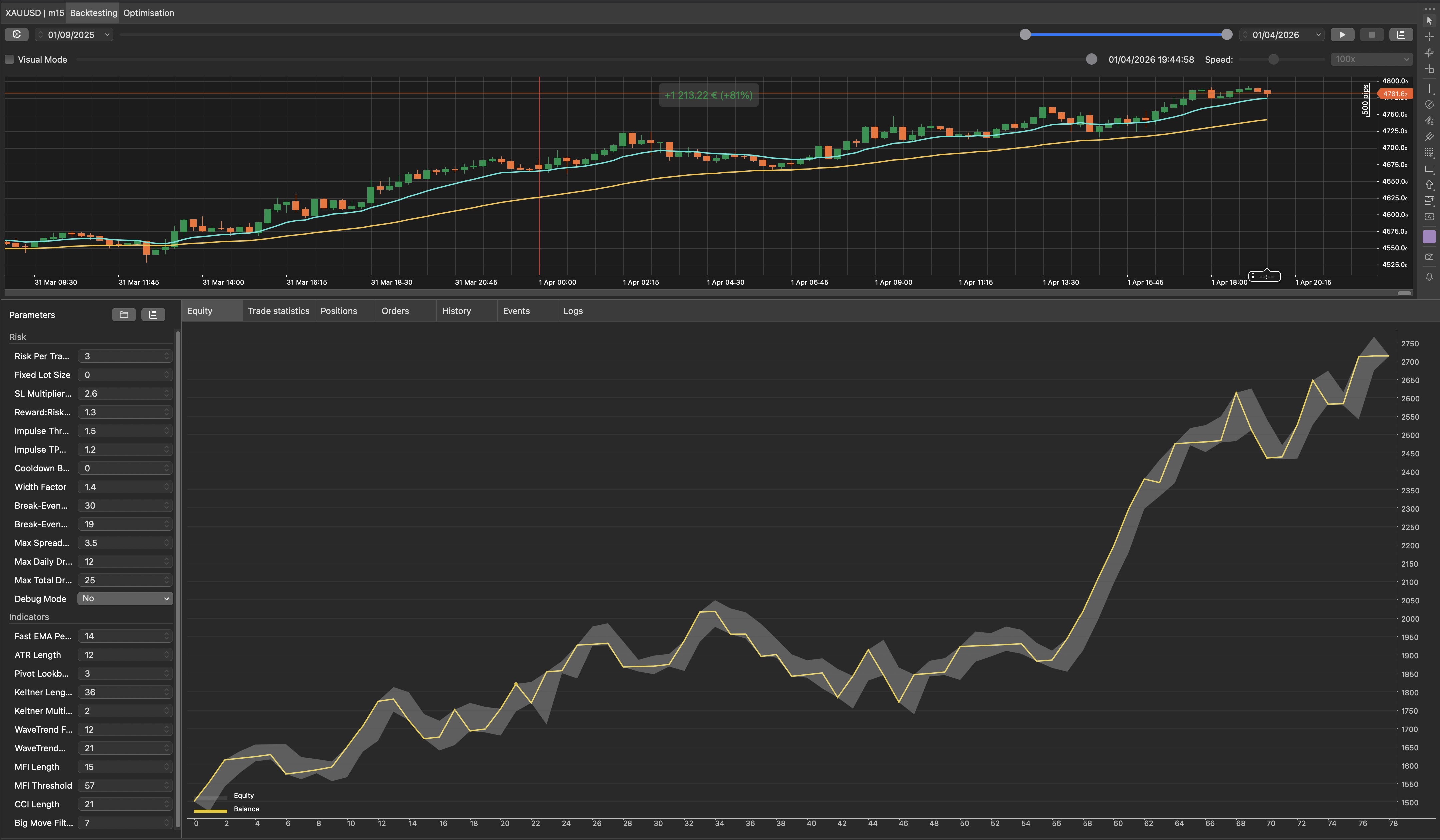Click the purple color swatch in the sidebar
The image size is (1440, 840).
pyautogui.click(x=1430, y=236)
